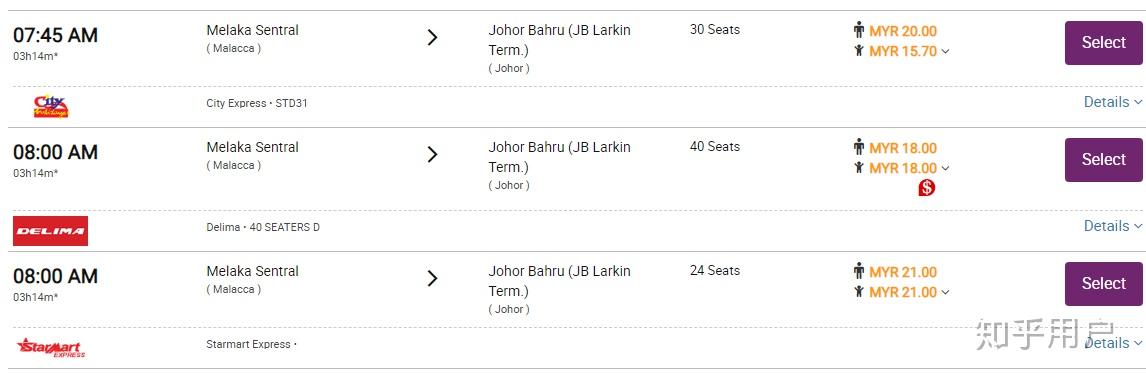This screenshot has height=373, width=1146.
Task: Expand Details for the Delima trip
Action: pyautogui.click(x=1112, y=226)
